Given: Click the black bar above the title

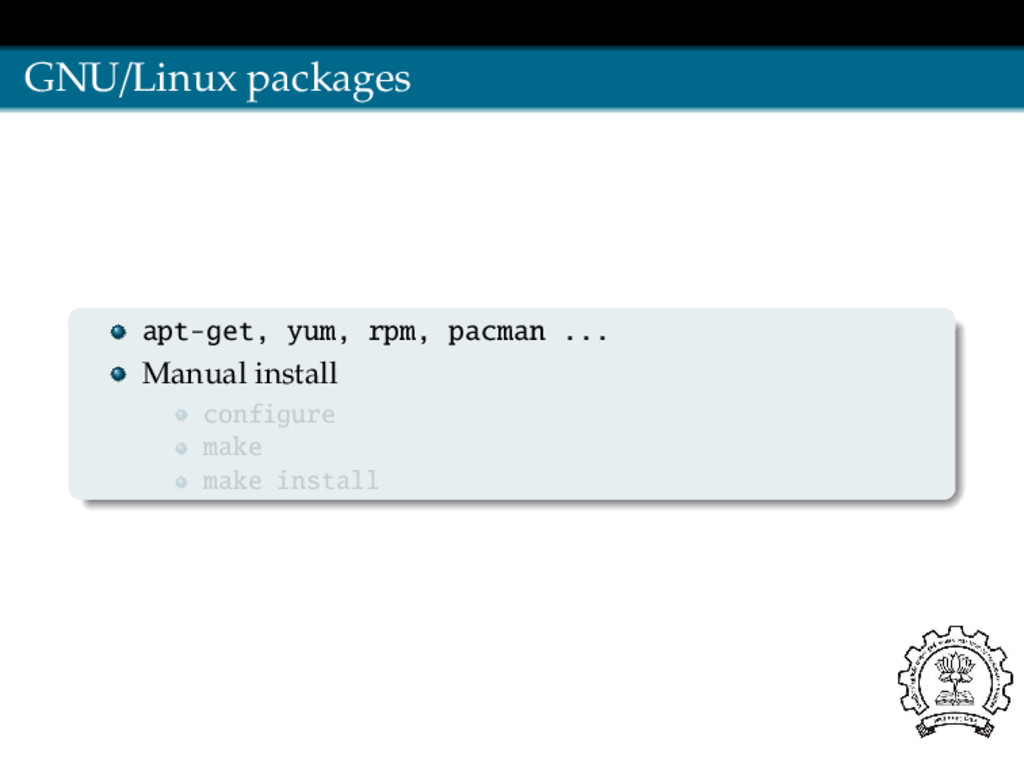Looking at the screenshot, I should click(x=512, y=23).
